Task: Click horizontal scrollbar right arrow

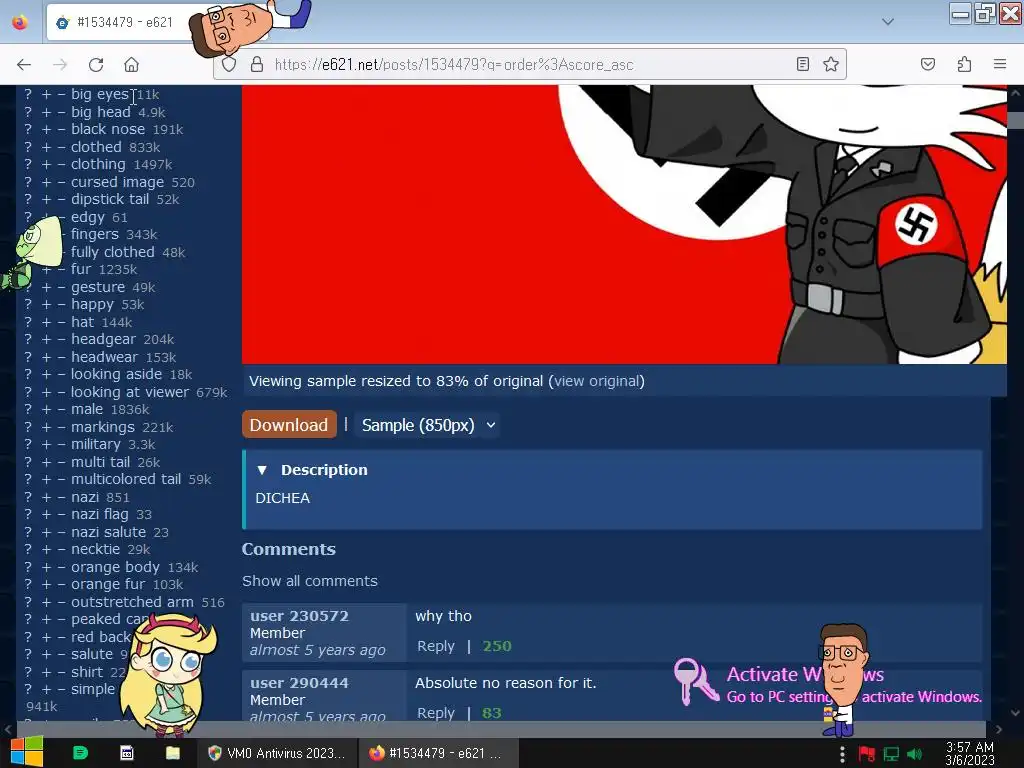Action: click(999, 729)
